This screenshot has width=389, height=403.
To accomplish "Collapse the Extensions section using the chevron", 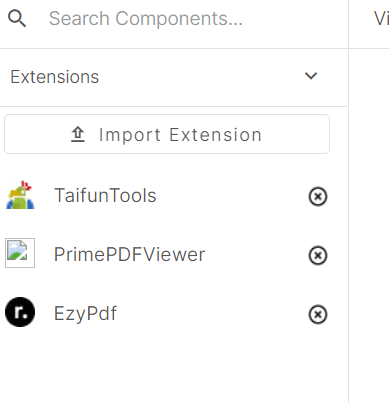I will click(x=311, y=76).
